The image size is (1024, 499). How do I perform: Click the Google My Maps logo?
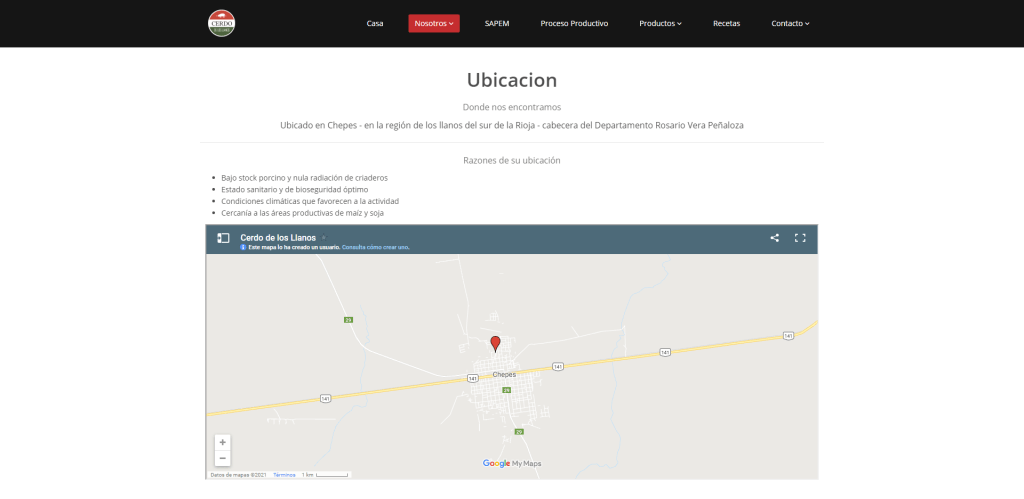(512, 463)
